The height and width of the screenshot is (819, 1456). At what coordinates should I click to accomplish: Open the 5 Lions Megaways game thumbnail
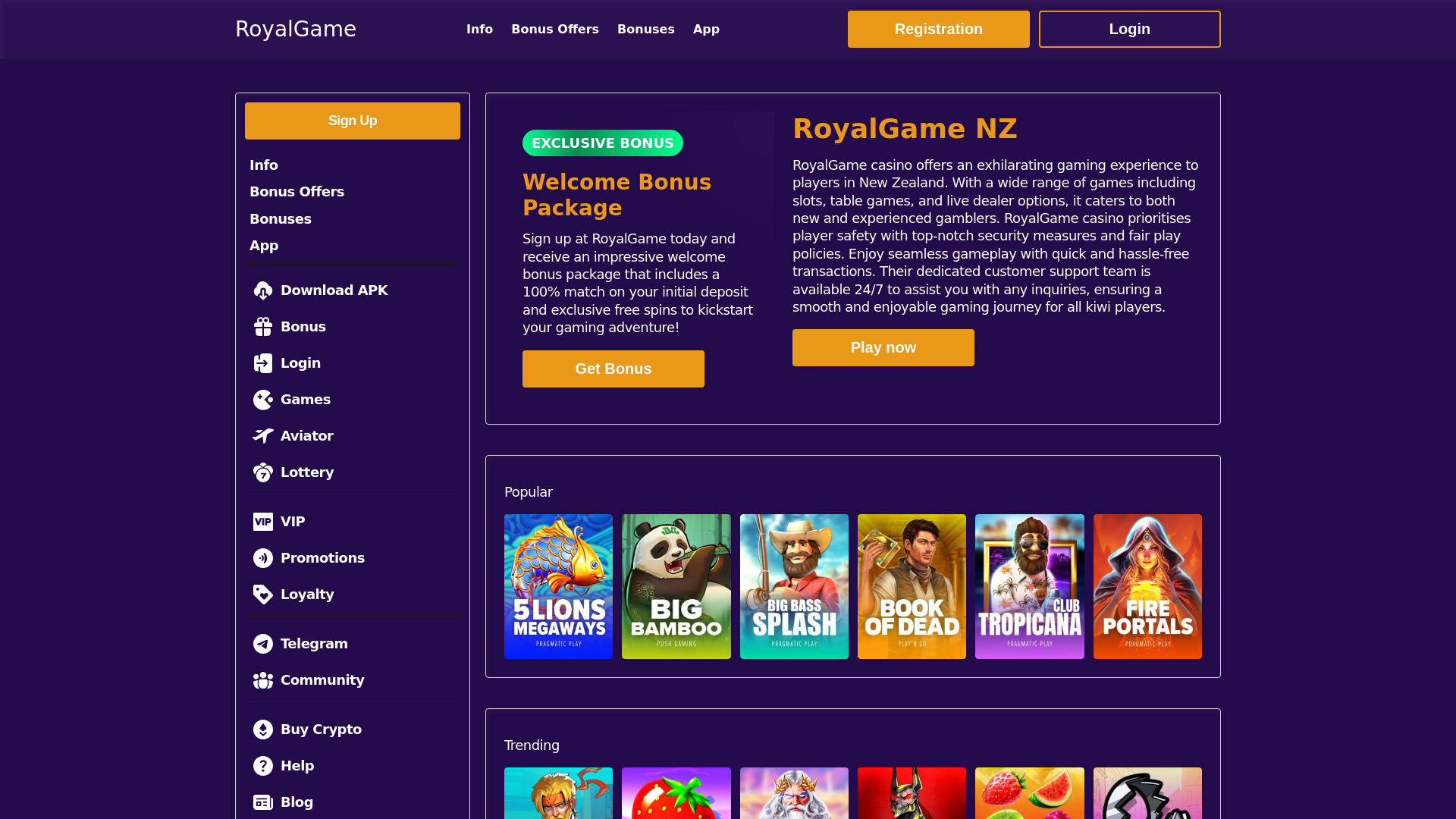558,586
